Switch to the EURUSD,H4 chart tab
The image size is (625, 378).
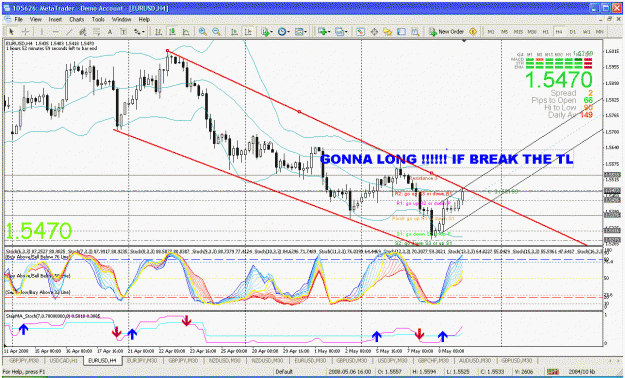click(102, 360)
